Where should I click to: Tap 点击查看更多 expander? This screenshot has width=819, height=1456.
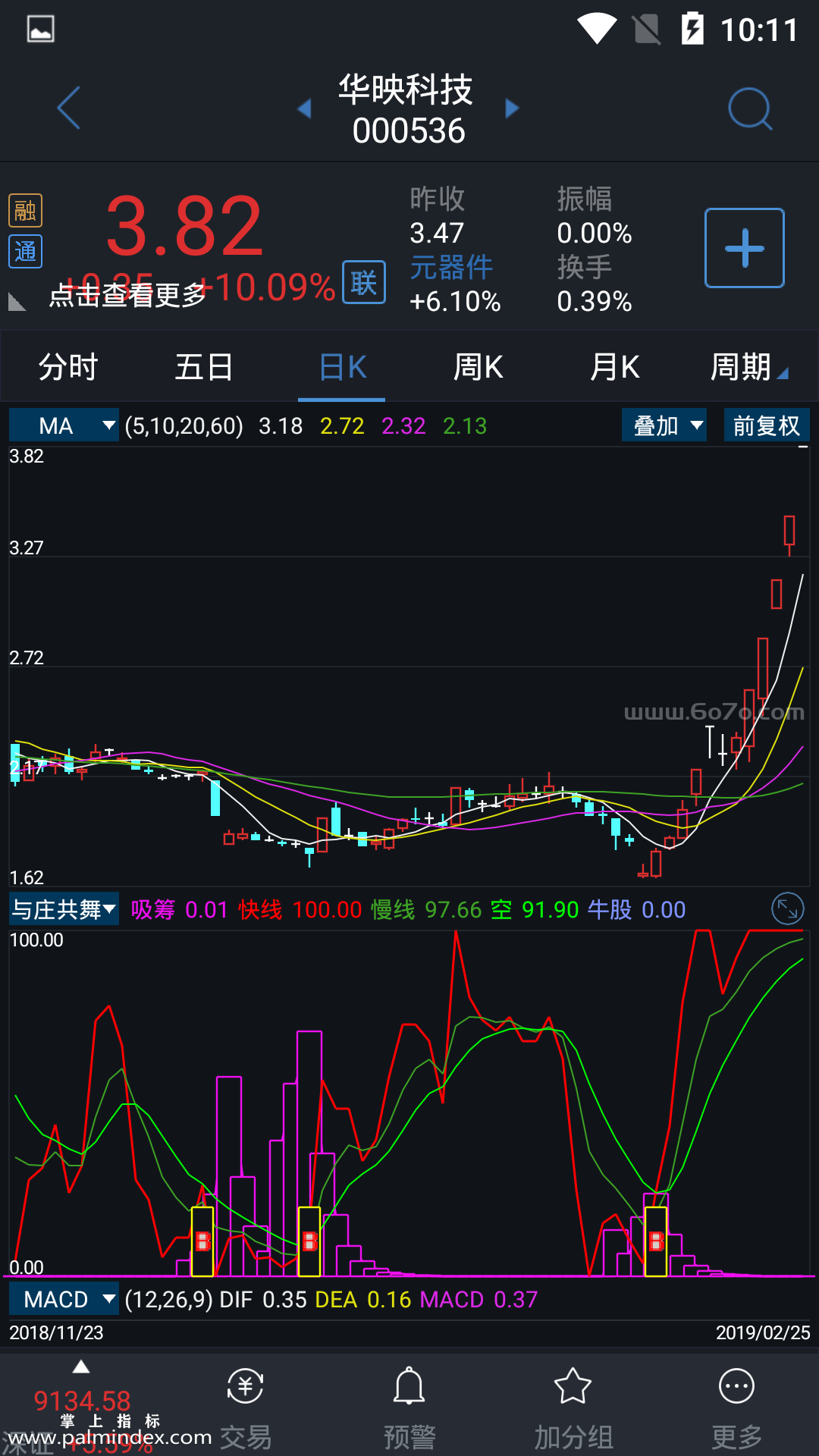coord(127,295)
